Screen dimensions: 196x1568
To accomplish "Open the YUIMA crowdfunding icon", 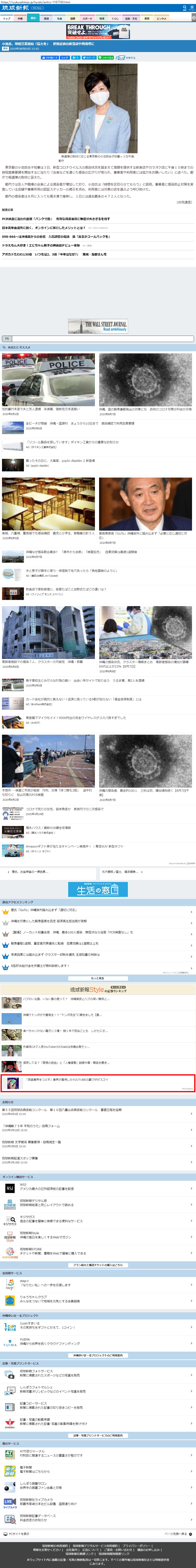I will (x=10, y=1342).
